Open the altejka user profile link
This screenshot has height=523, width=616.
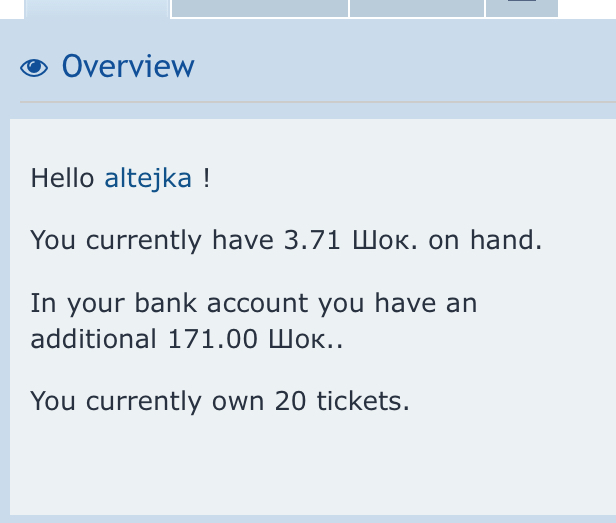tap(148, 179)
